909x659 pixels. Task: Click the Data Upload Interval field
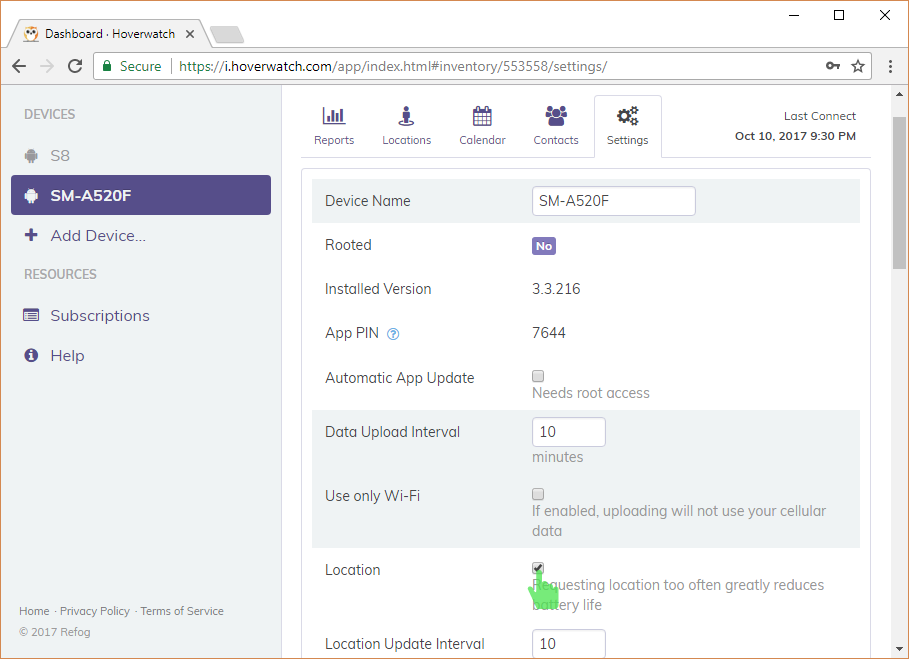point(569,432)
